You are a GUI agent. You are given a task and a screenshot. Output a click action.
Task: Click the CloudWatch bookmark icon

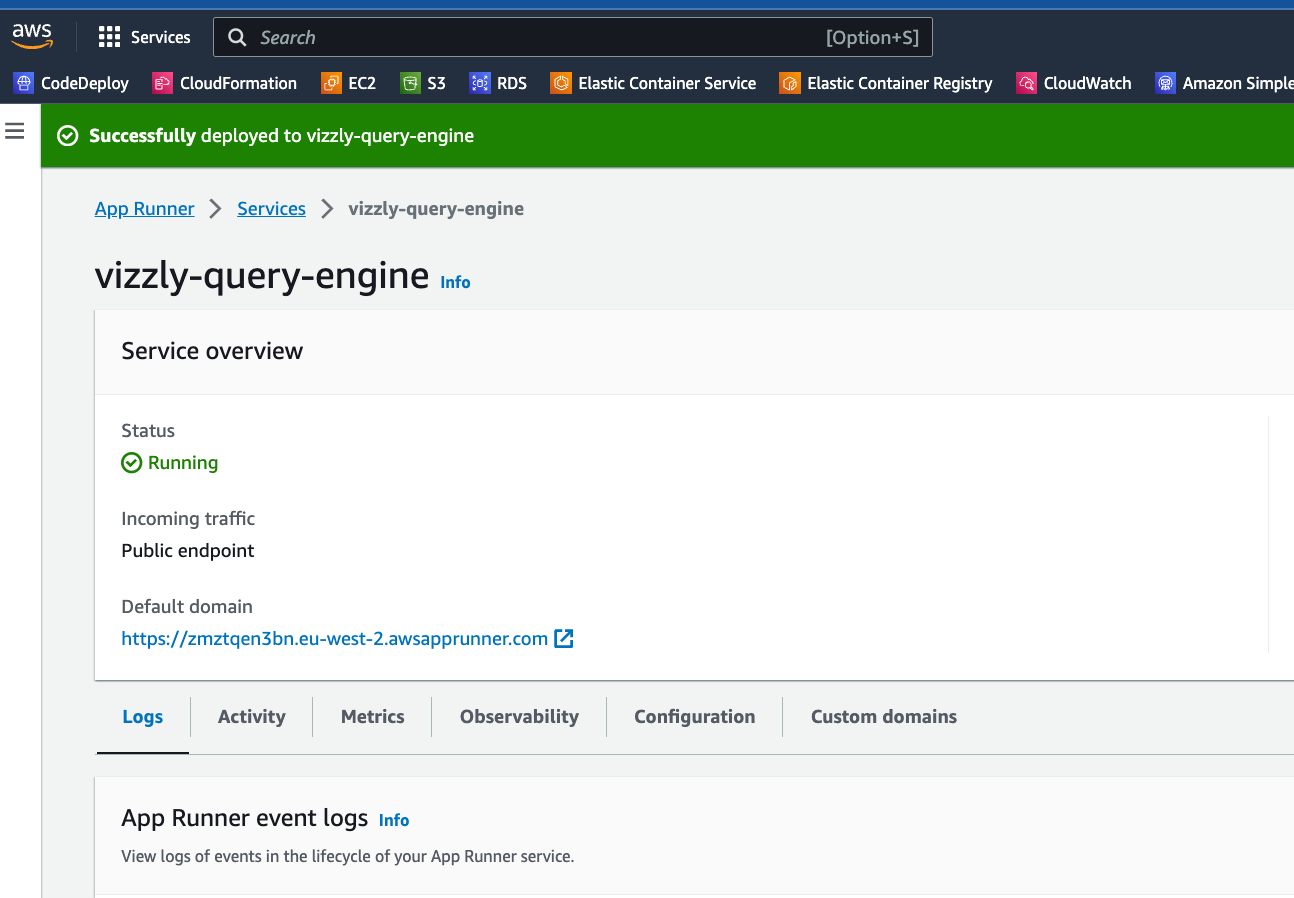1026,83
